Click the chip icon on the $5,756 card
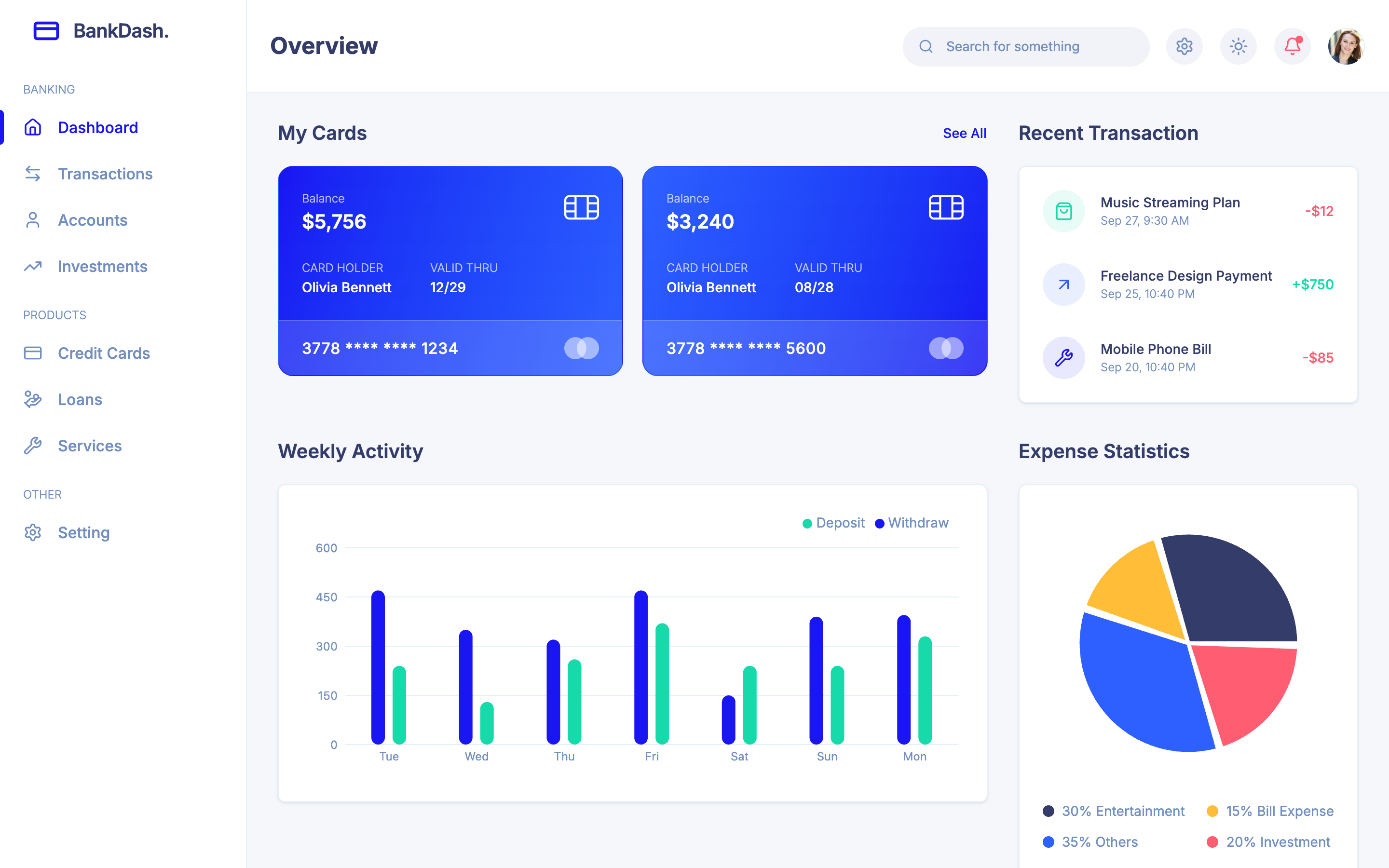Viewport: 1389px width, 868px height. click(582, 207)
